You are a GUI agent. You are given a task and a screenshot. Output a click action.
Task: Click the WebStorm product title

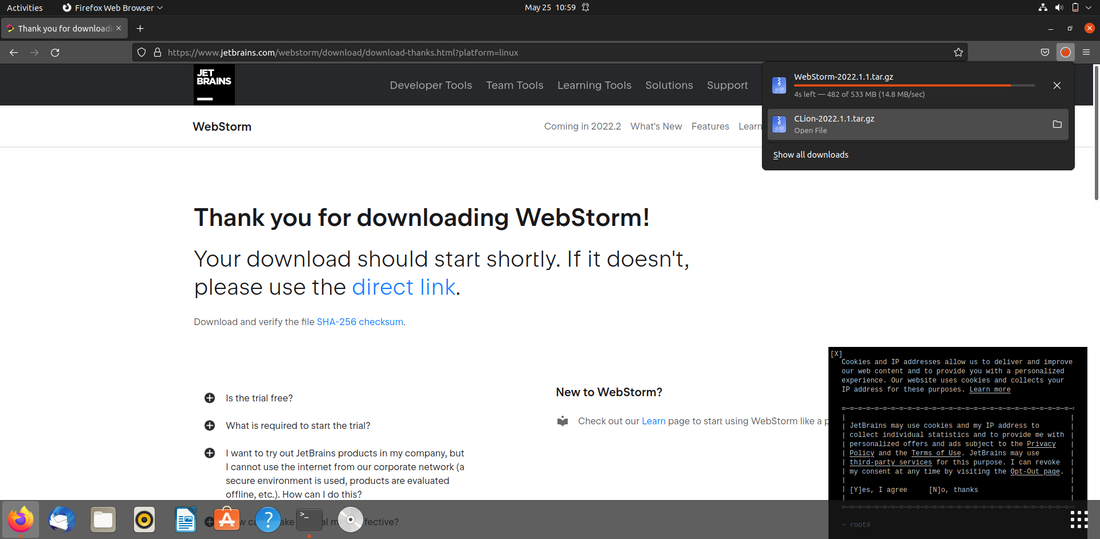tap(222, 126)
